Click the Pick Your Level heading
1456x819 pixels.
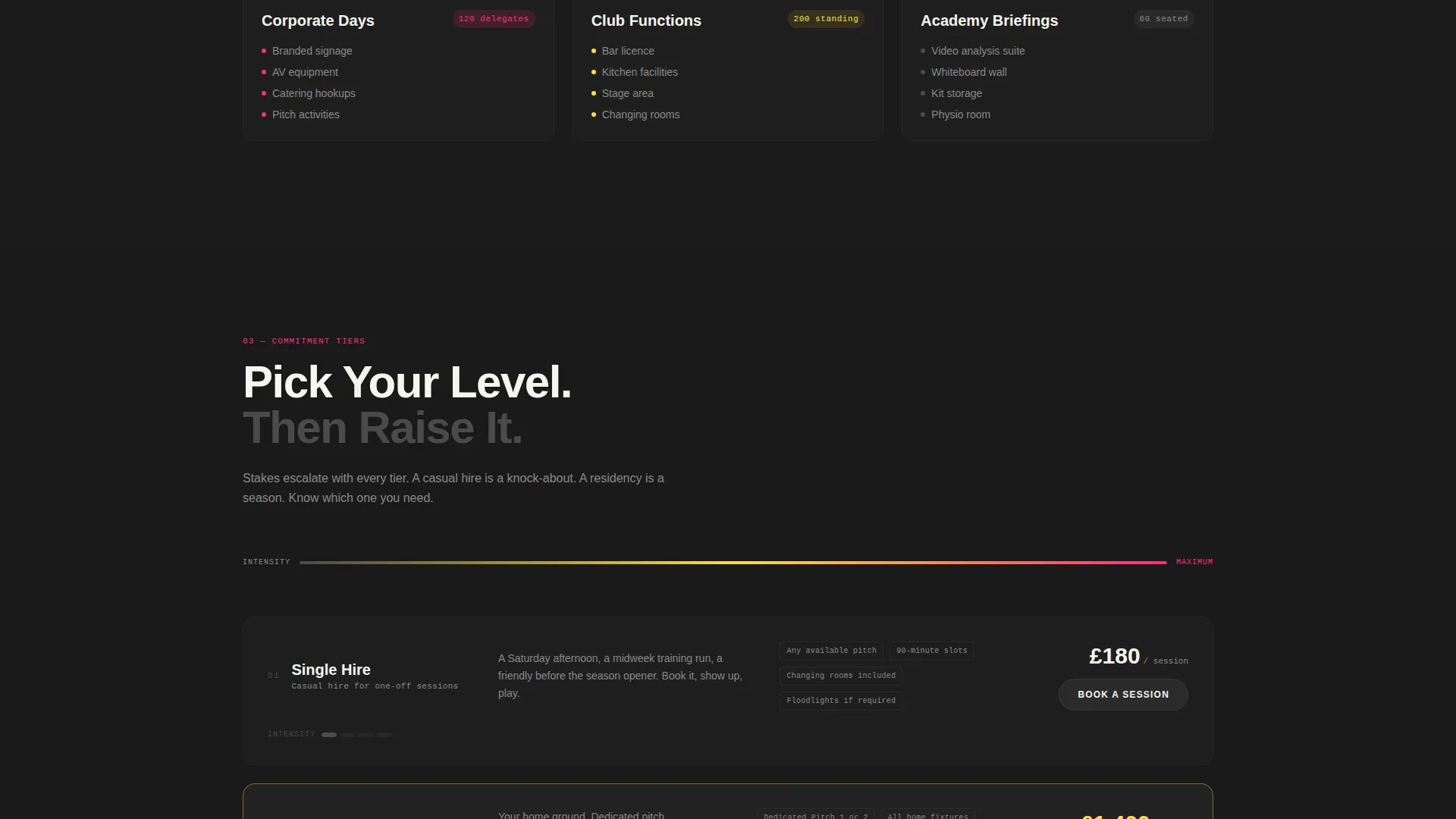[407, 382]
